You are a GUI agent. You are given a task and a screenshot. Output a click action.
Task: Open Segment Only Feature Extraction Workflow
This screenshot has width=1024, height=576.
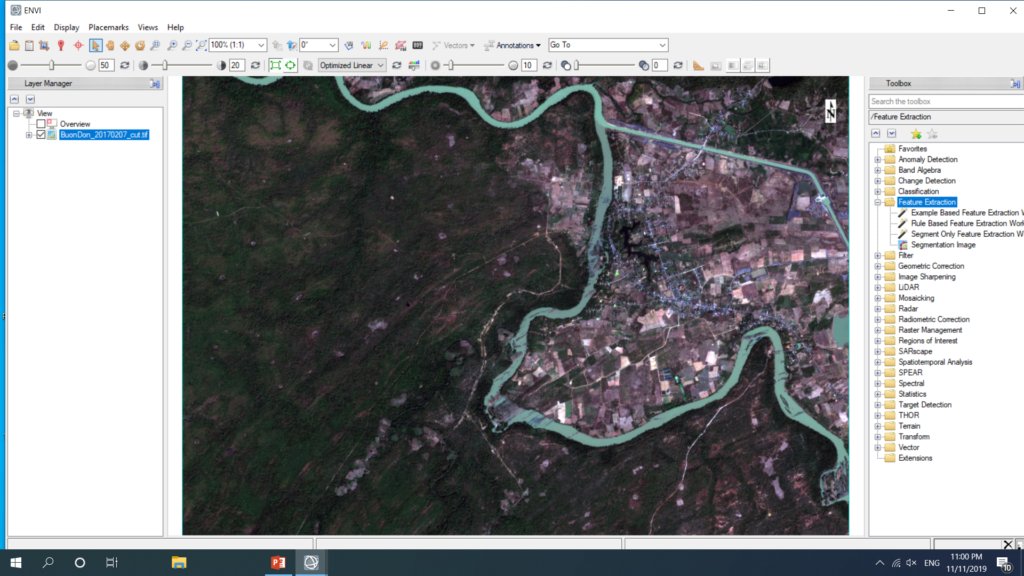click(x=965, y=234)
